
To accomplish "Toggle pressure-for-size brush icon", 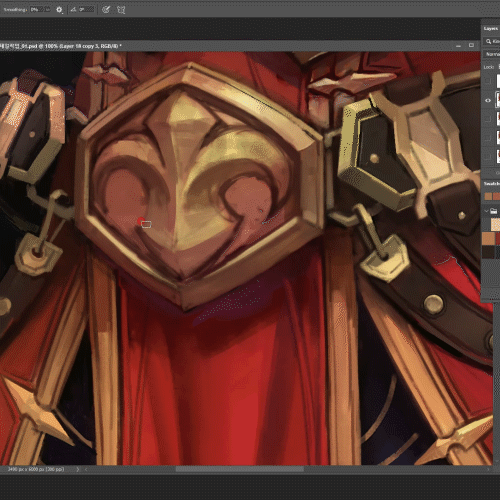I will (x=106, y=10).
